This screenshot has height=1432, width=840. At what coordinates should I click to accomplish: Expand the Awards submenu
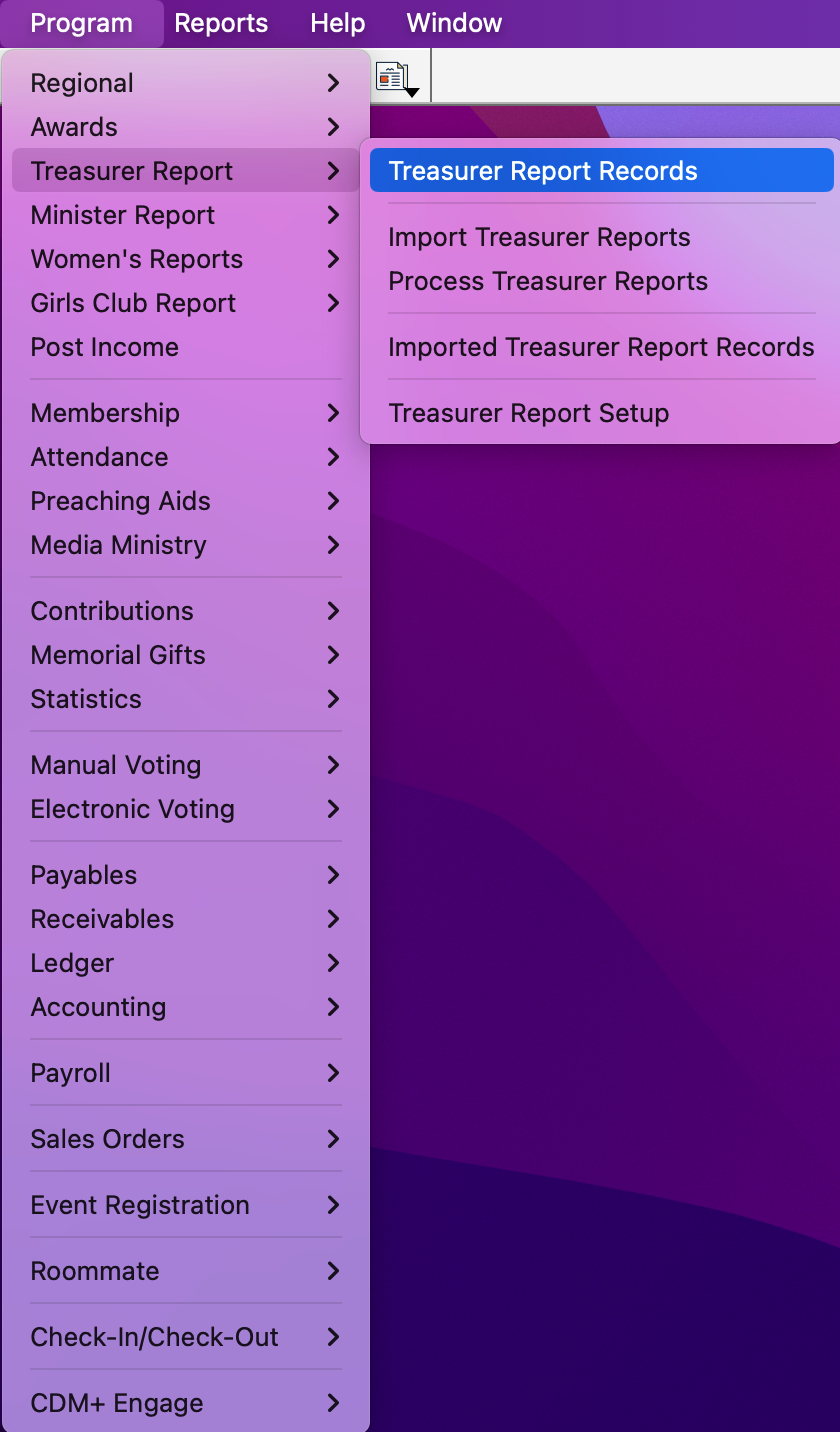[180, 127]
